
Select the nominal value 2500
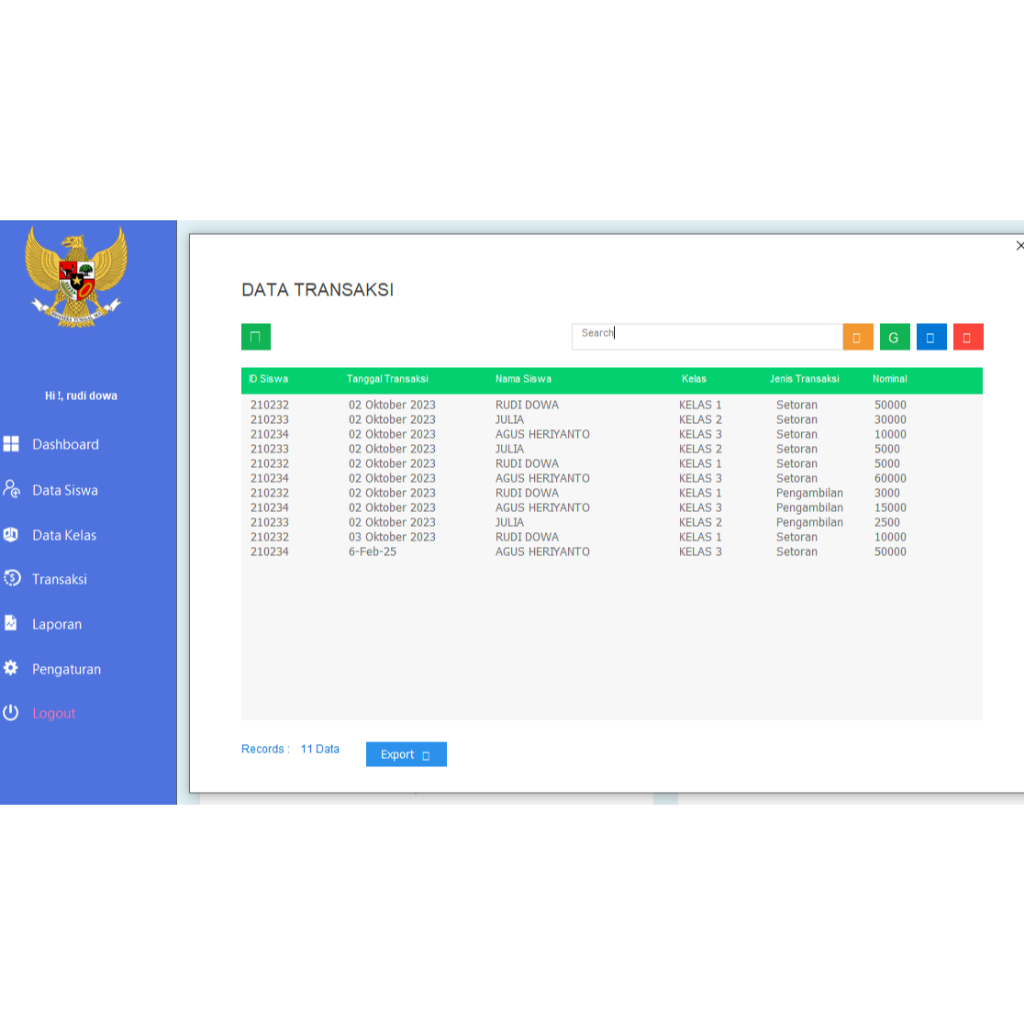(x=887, y=522)
